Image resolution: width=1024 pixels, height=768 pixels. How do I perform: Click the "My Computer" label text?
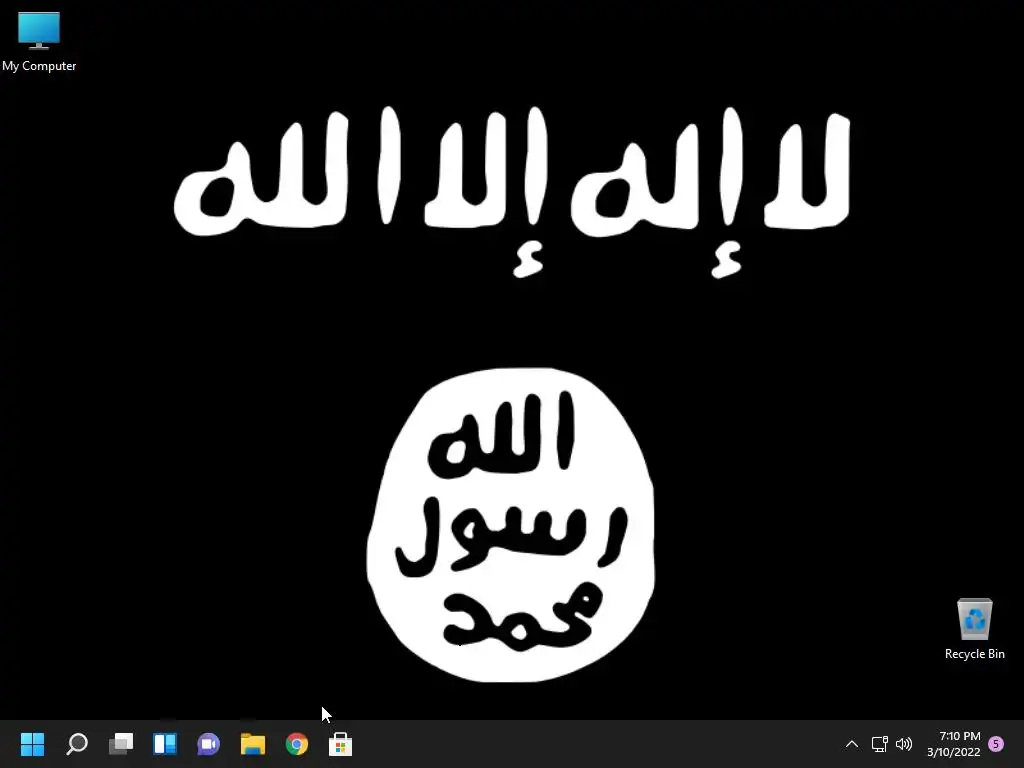click(x=39, y=66)
